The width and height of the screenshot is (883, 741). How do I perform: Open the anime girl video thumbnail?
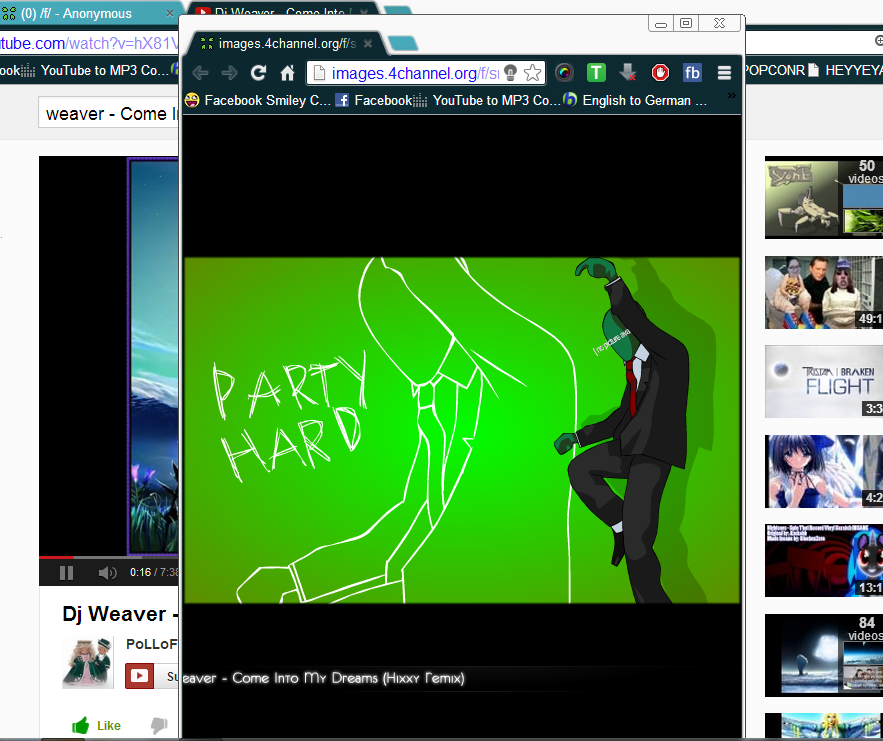click(x=823, y=471)
